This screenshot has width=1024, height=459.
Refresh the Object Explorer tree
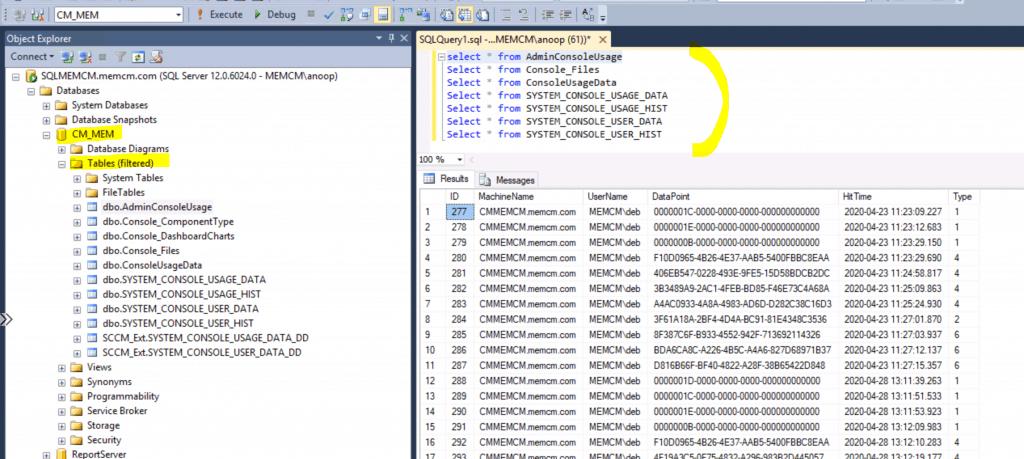pyautogui.click(x=138, y=57)
